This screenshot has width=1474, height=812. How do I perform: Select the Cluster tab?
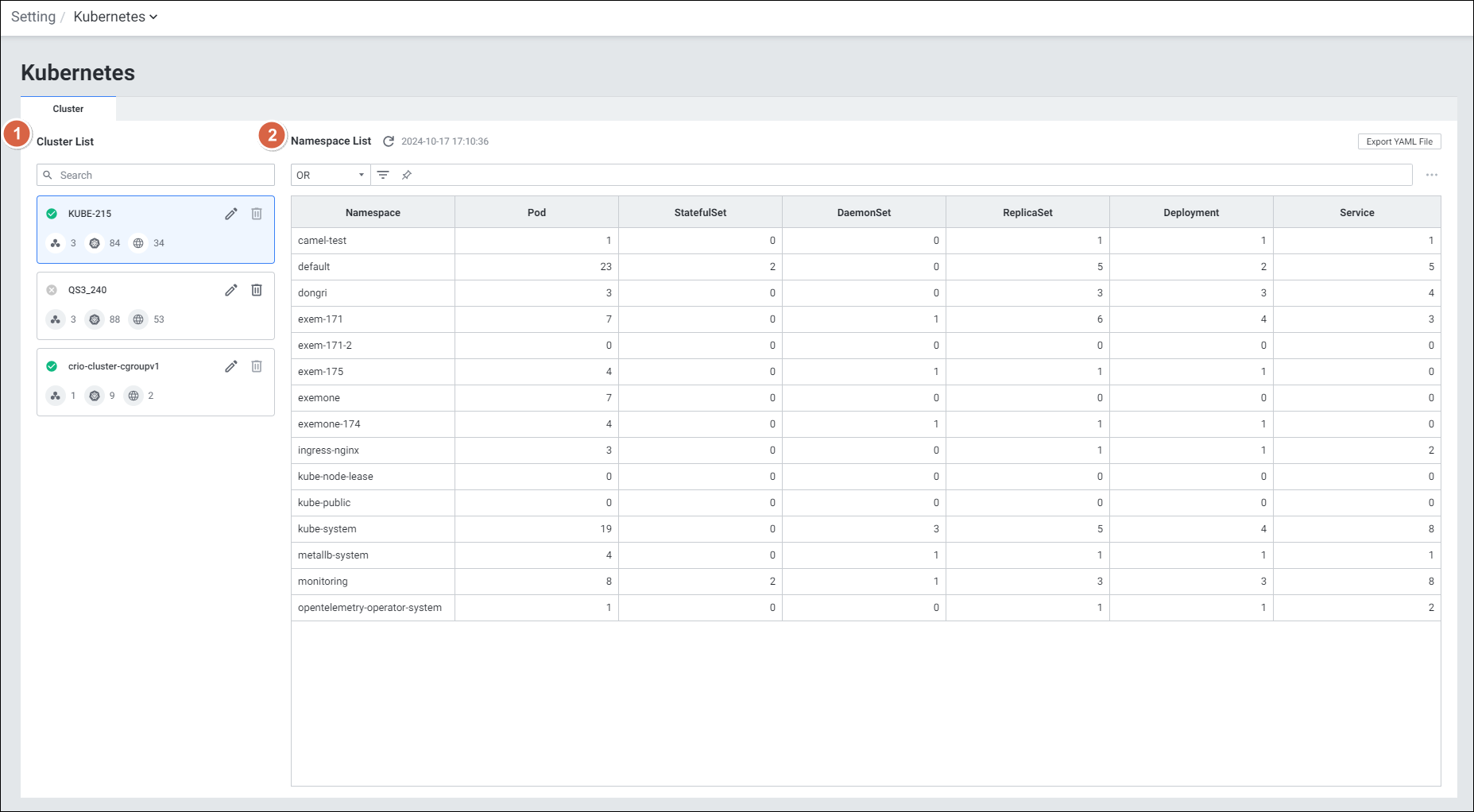tap(68, 109)
